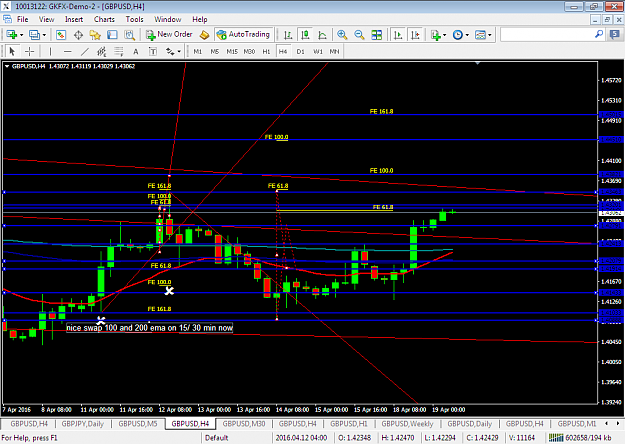Switch to the GBPUSD,Weekly tab

407,424
